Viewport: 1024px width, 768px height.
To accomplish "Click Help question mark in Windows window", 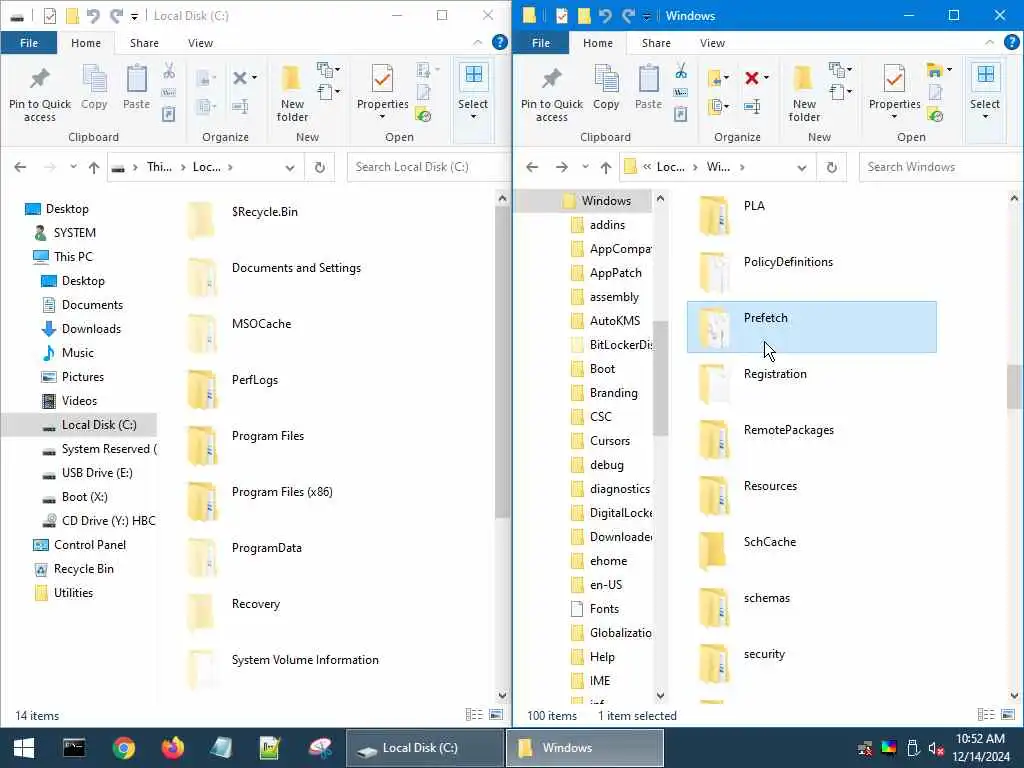I will pos(1011,42).
